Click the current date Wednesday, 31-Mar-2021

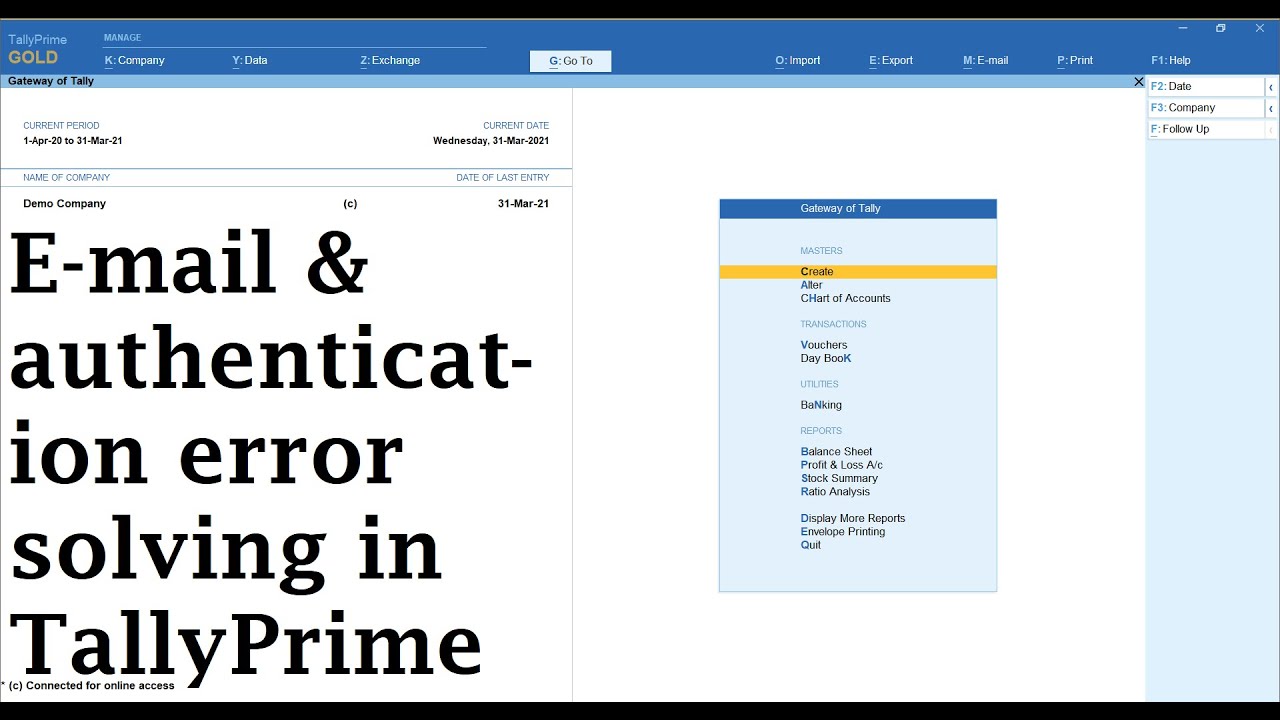[x=491, y=141]
